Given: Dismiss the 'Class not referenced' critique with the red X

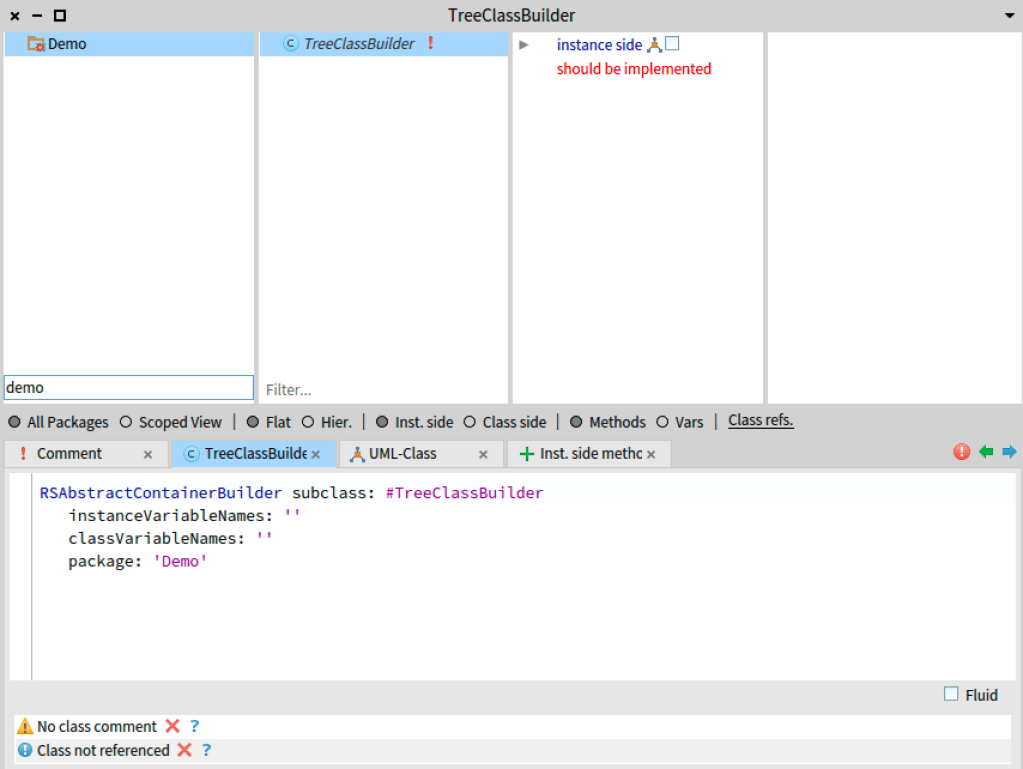Looking at the screenshot, I should [184, 750].
